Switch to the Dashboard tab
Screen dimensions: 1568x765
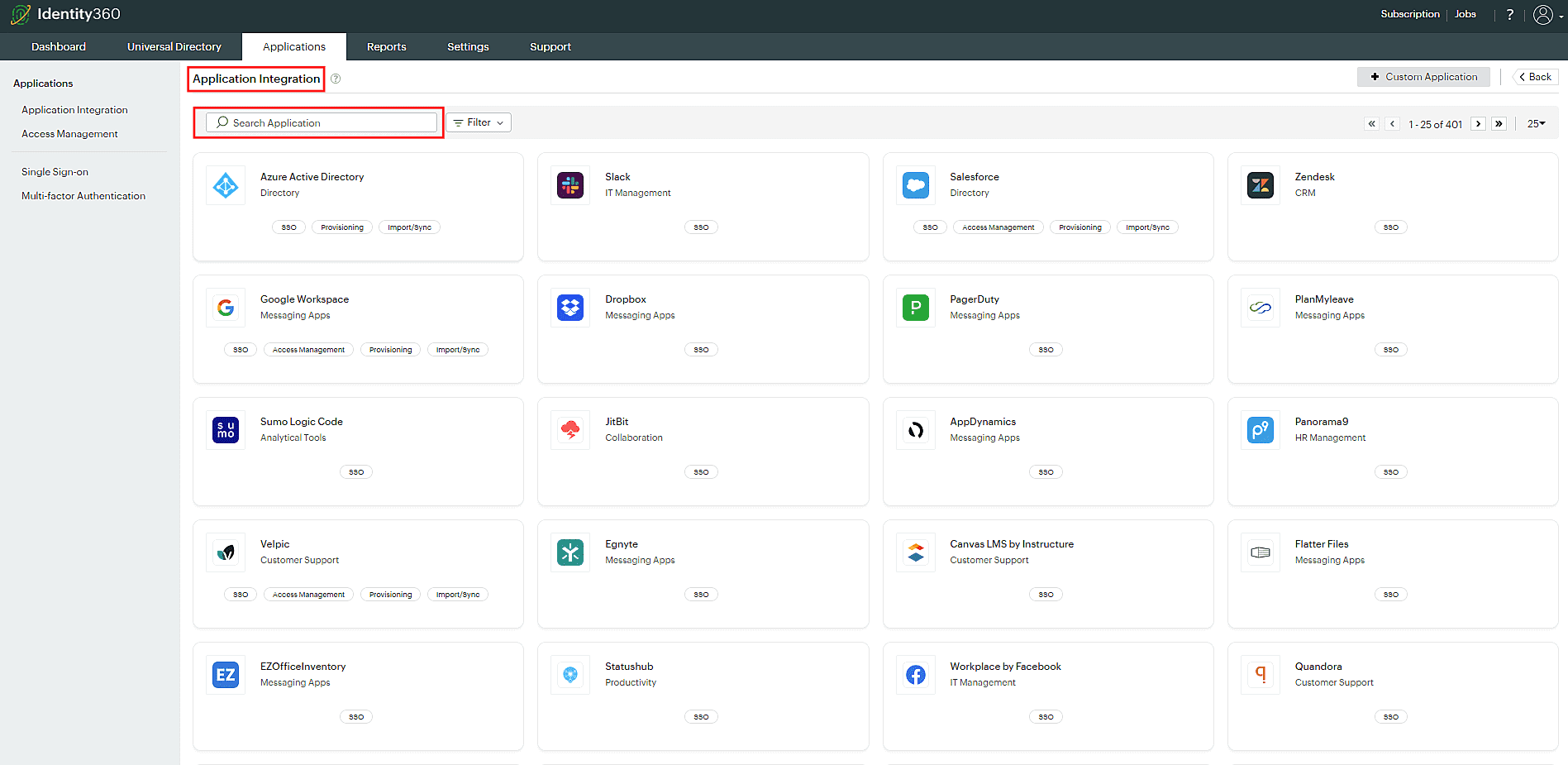pyautogui.click(x=59, y=47)
